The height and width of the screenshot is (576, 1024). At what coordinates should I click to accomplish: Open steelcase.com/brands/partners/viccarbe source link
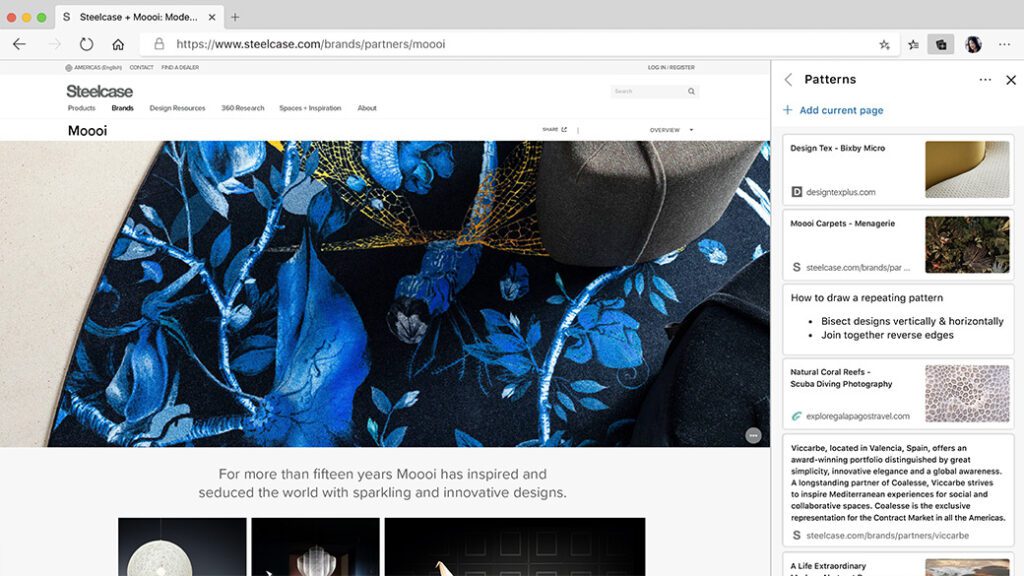coord(887,536)
